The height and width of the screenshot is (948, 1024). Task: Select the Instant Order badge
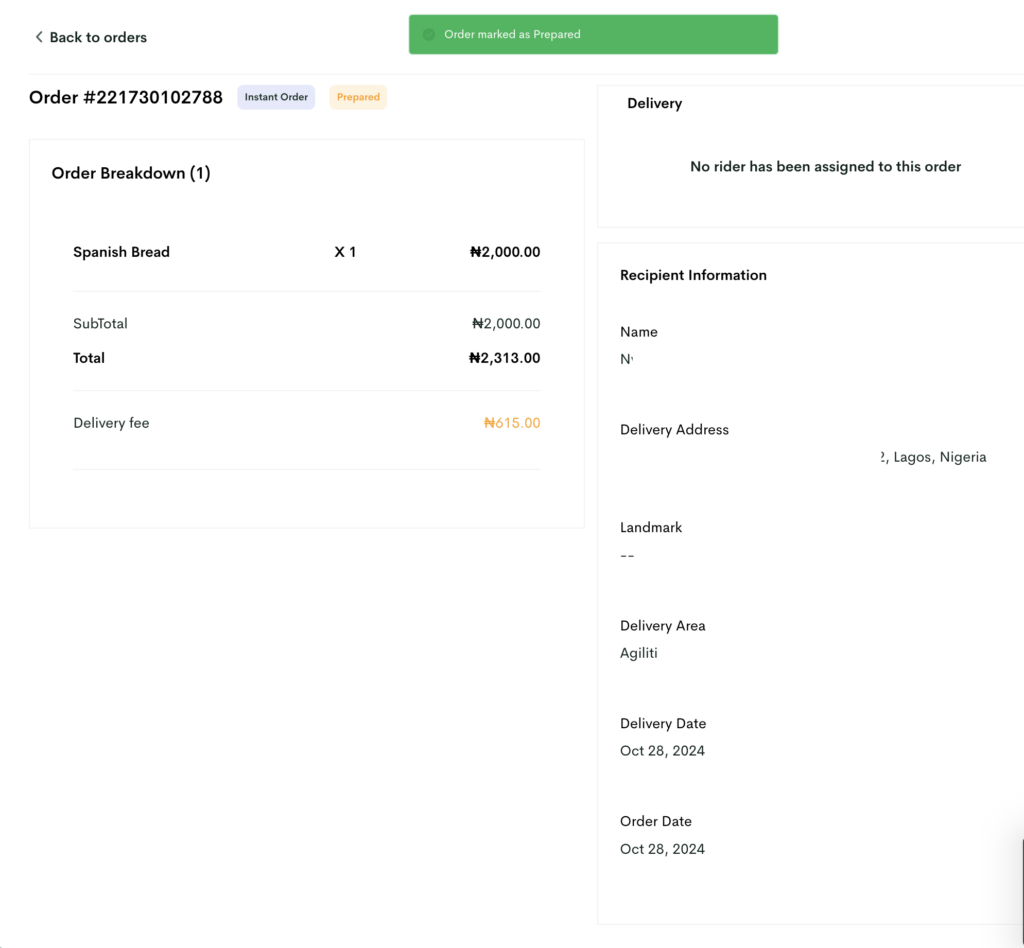coord(276,97)
